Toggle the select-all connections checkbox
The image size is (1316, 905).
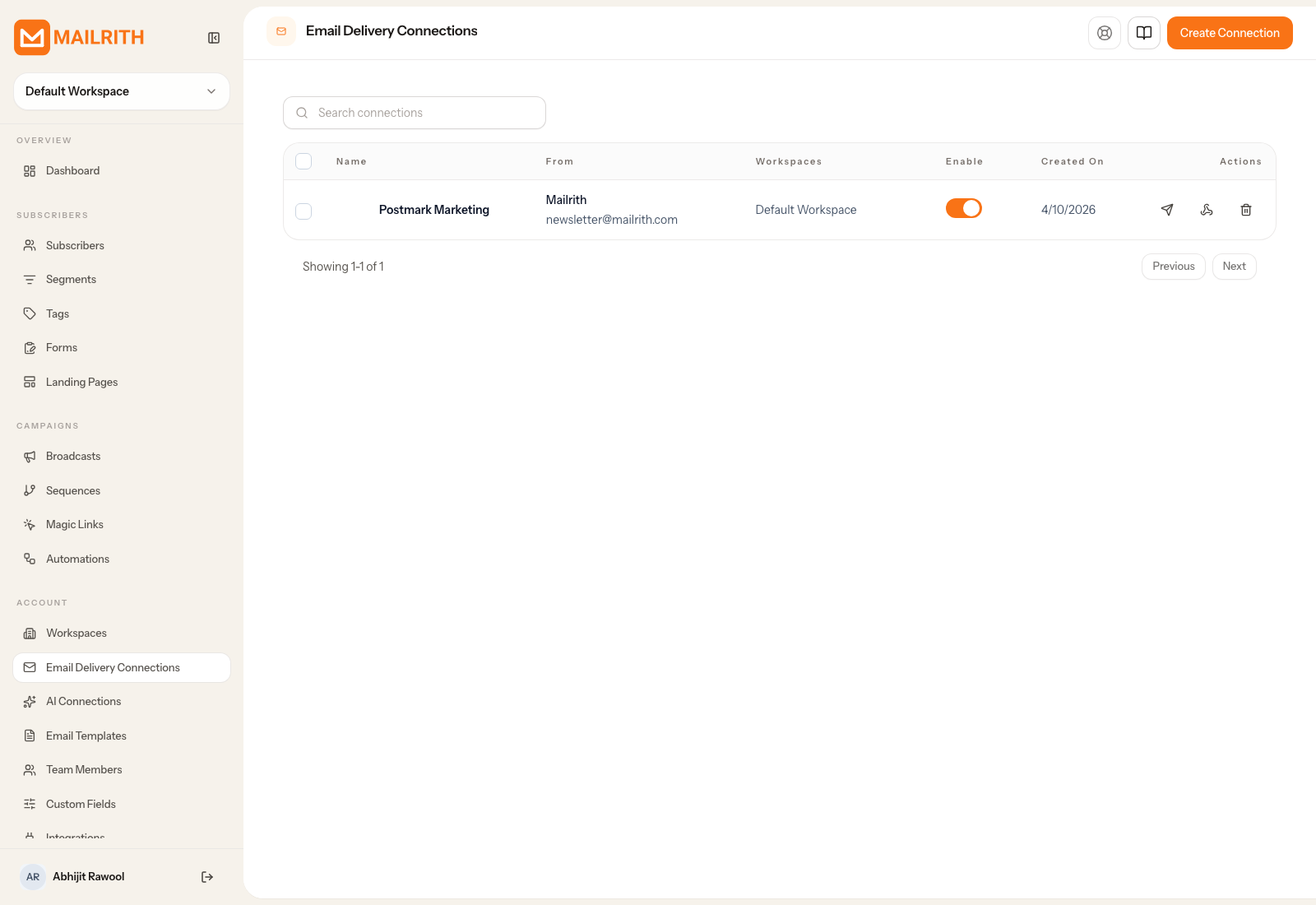coord(304,161)
